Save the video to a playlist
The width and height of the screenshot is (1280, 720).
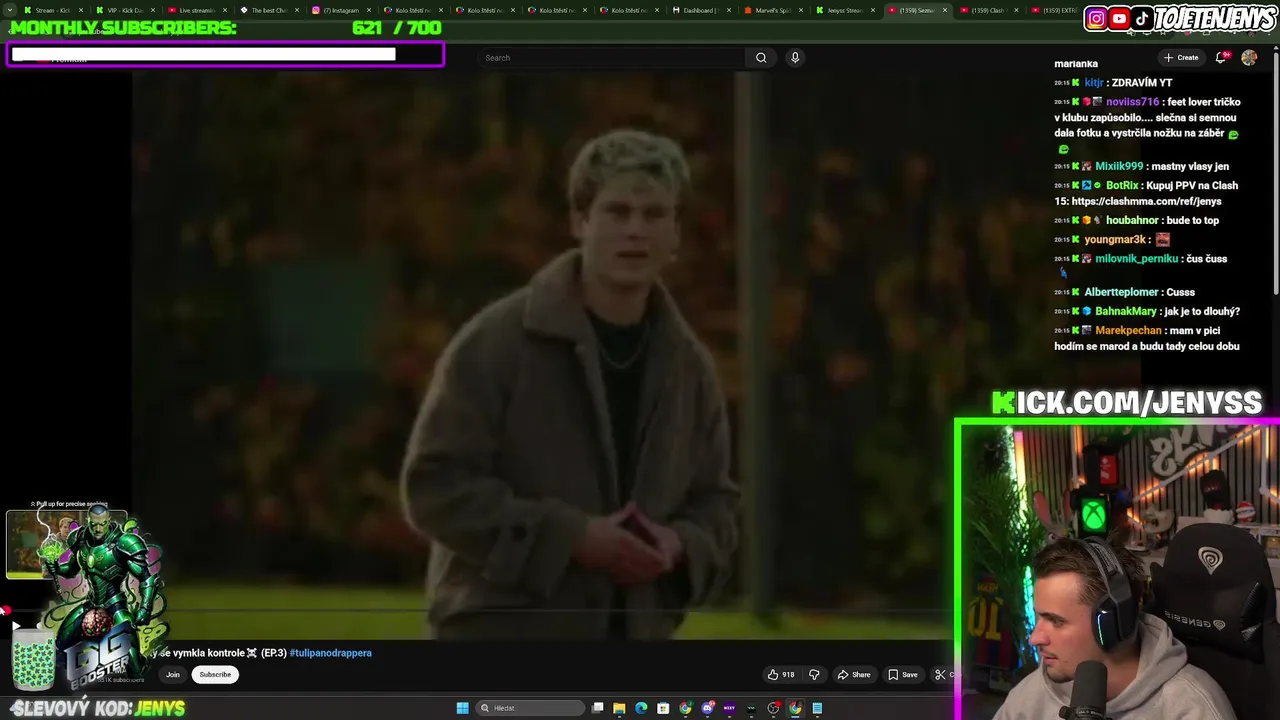point(902,675)
